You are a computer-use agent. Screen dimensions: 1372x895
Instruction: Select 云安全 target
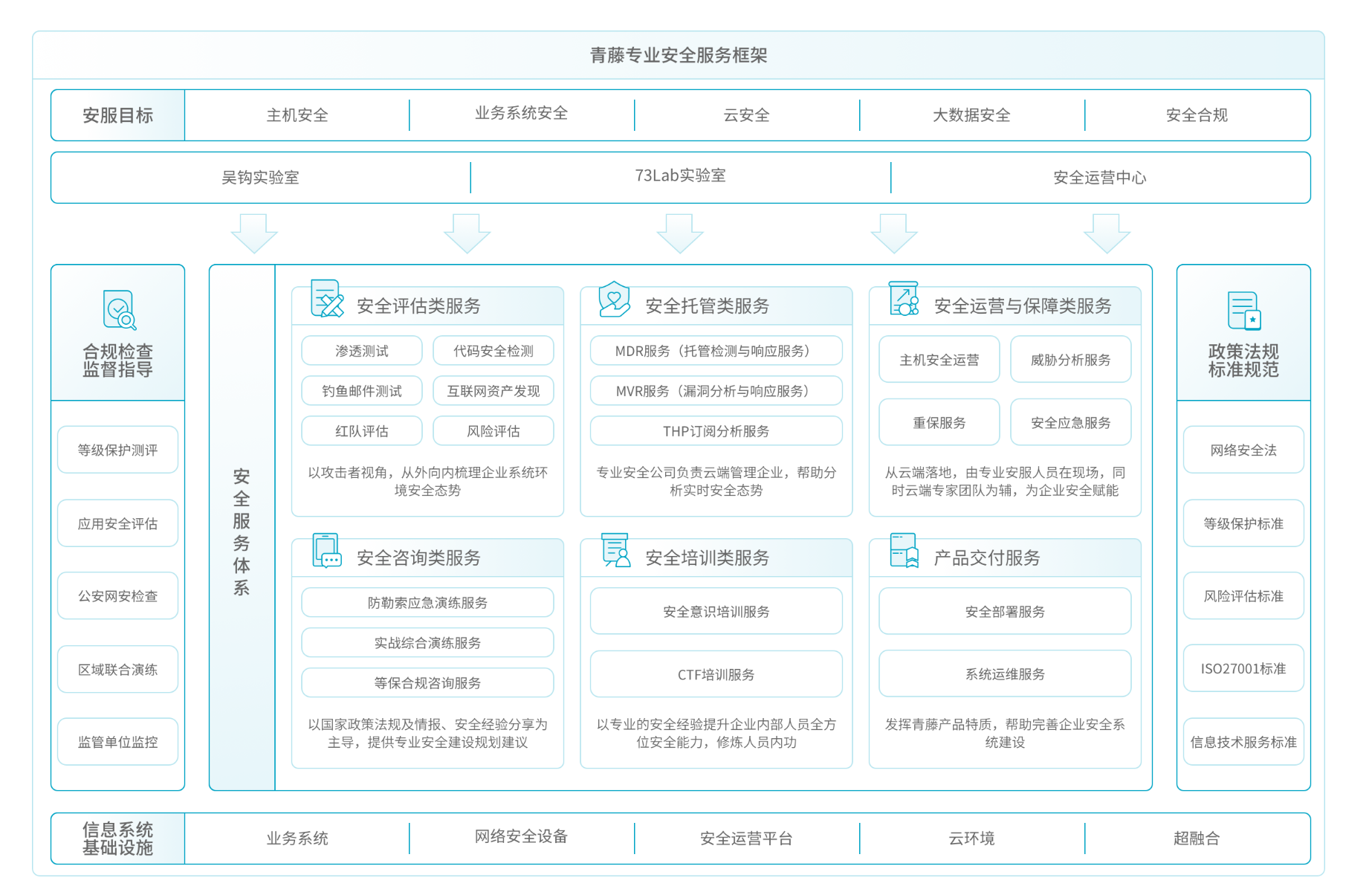[x=747, y=115]
